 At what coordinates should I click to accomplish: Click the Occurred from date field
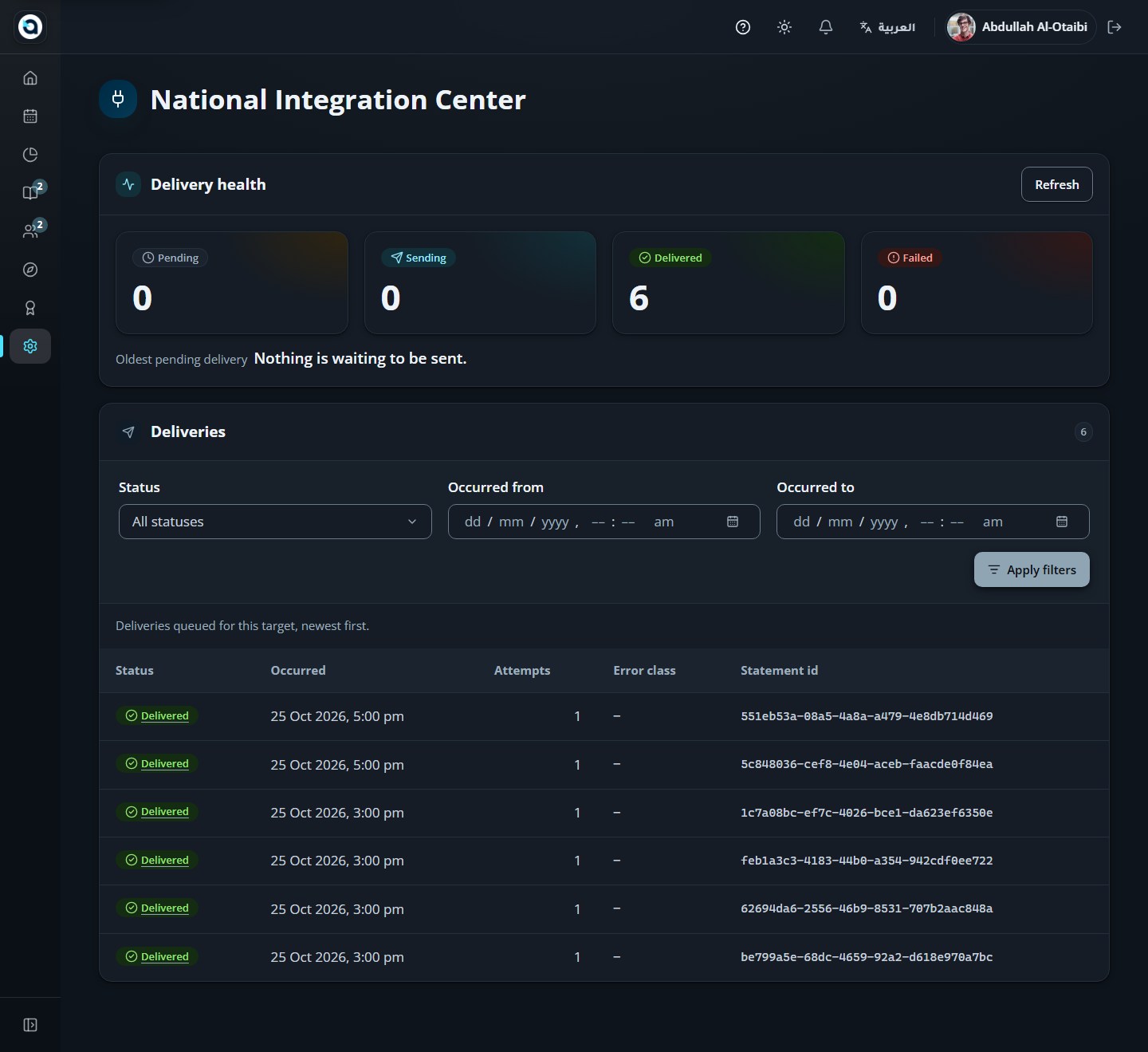coord(603,522)
